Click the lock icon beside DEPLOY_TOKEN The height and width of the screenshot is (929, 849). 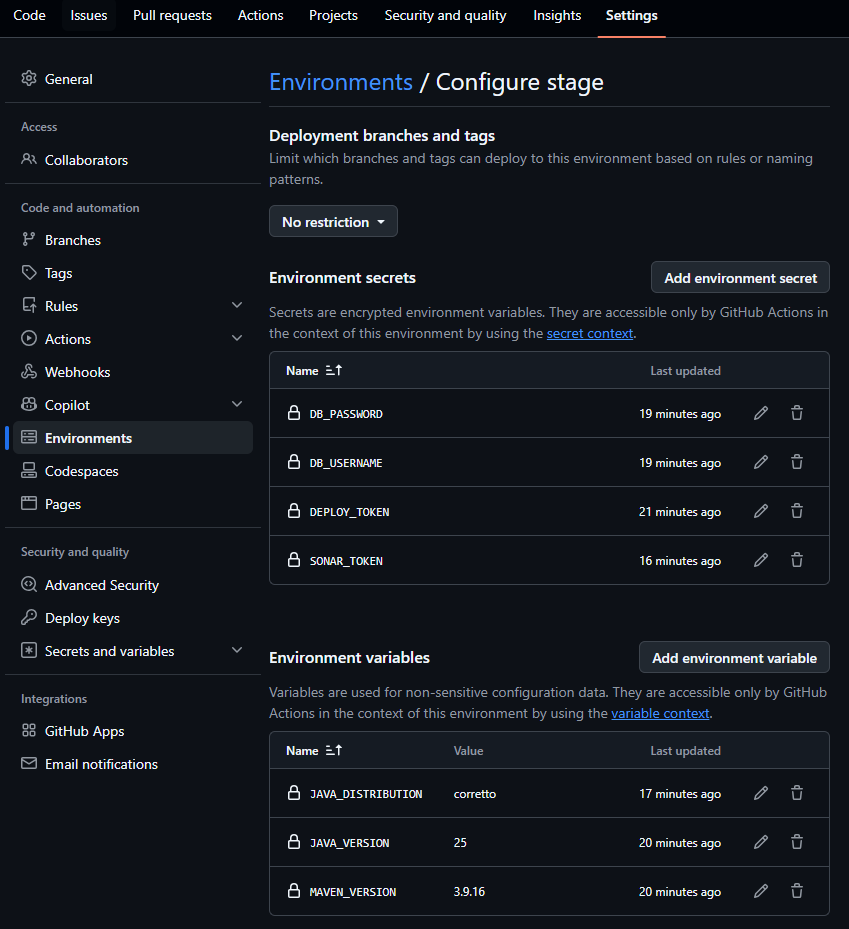[294, 511]
